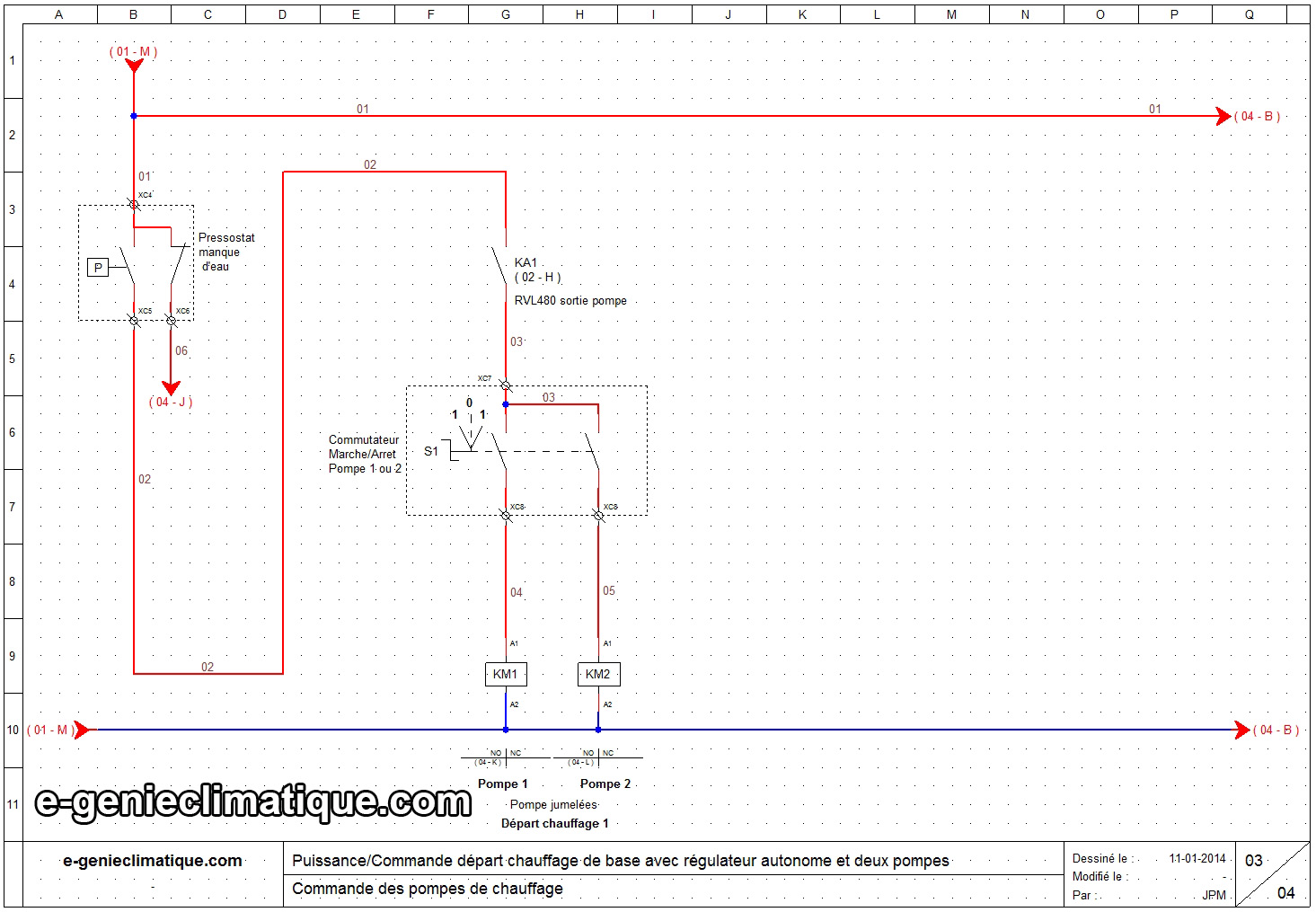Click wire number 04 above KM1

[x=517, y=593]
